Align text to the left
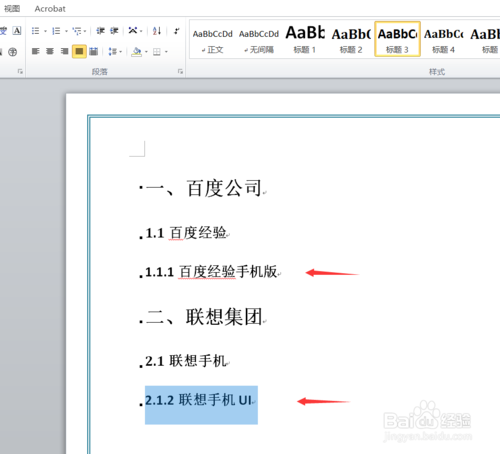 click(x=36, y=51)
